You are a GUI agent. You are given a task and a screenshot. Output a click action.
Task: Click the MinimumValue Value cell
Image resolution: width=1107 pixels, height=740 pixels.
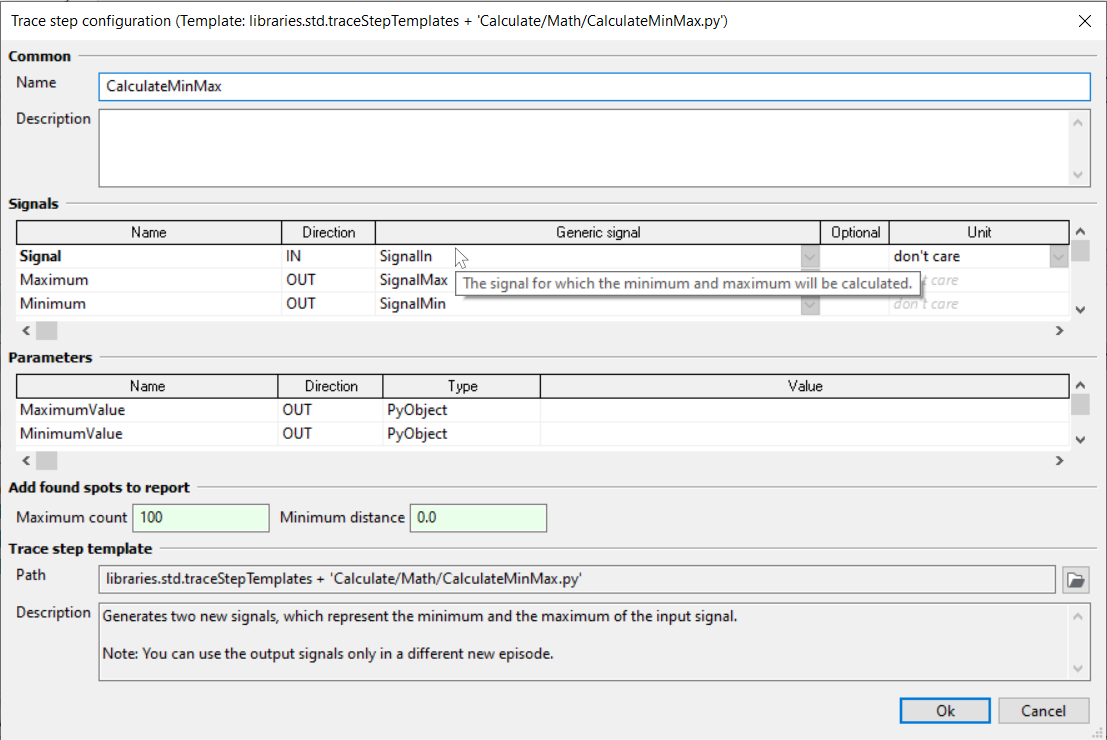805,434
